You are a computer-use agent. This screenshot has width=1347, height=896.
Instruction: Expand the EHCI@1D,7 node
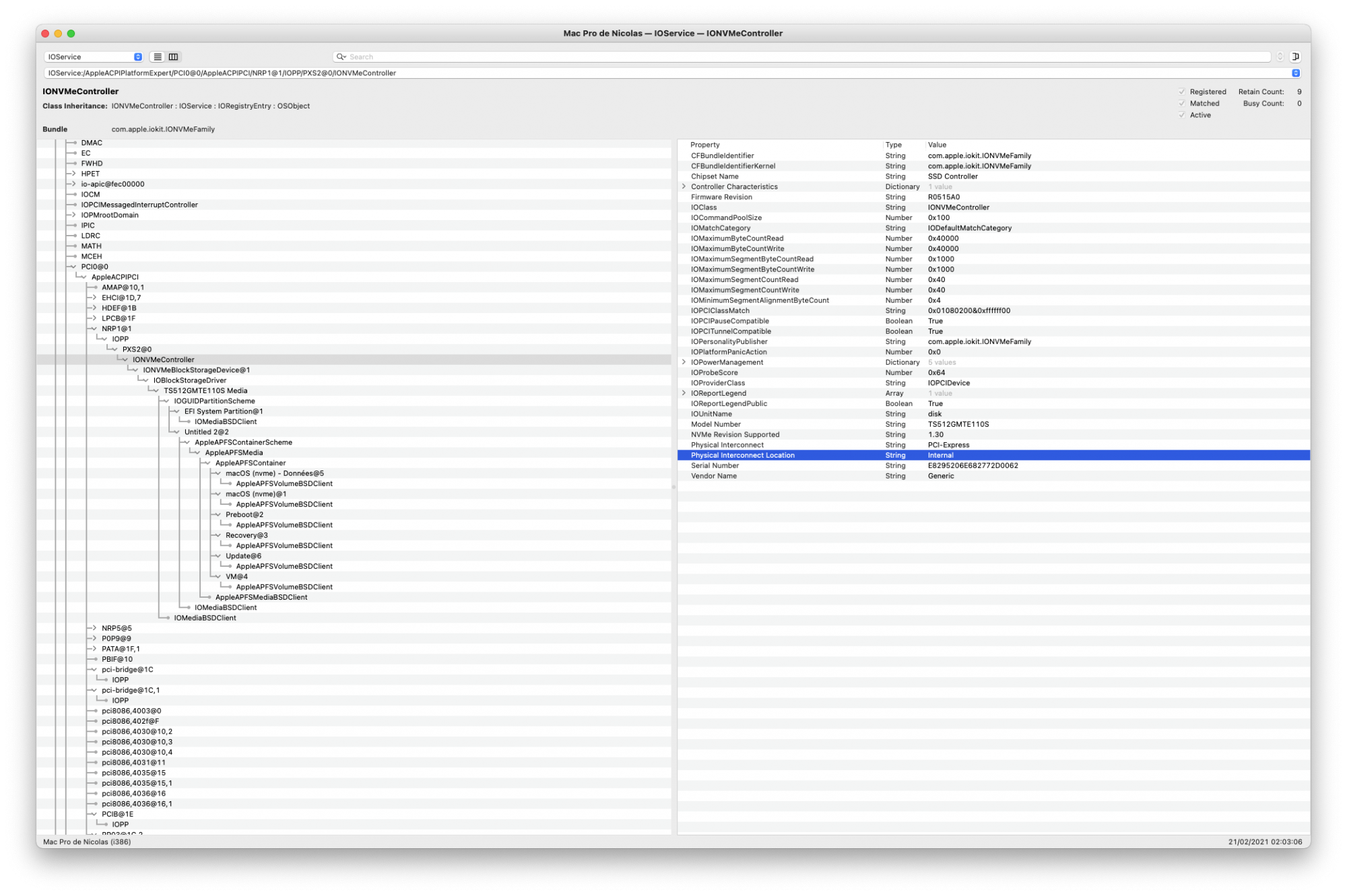[94, 298]
